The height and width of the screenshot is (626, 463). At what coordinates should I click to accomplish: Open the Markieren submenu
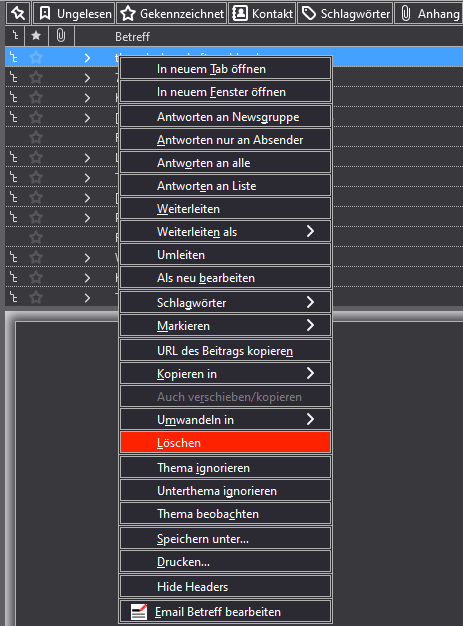tap(226, 326)
